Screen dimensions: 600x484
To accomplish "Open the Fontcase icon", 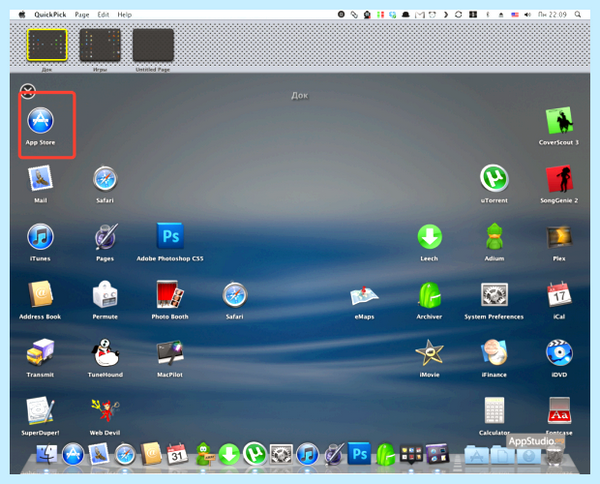I will [x=559, y=411].
